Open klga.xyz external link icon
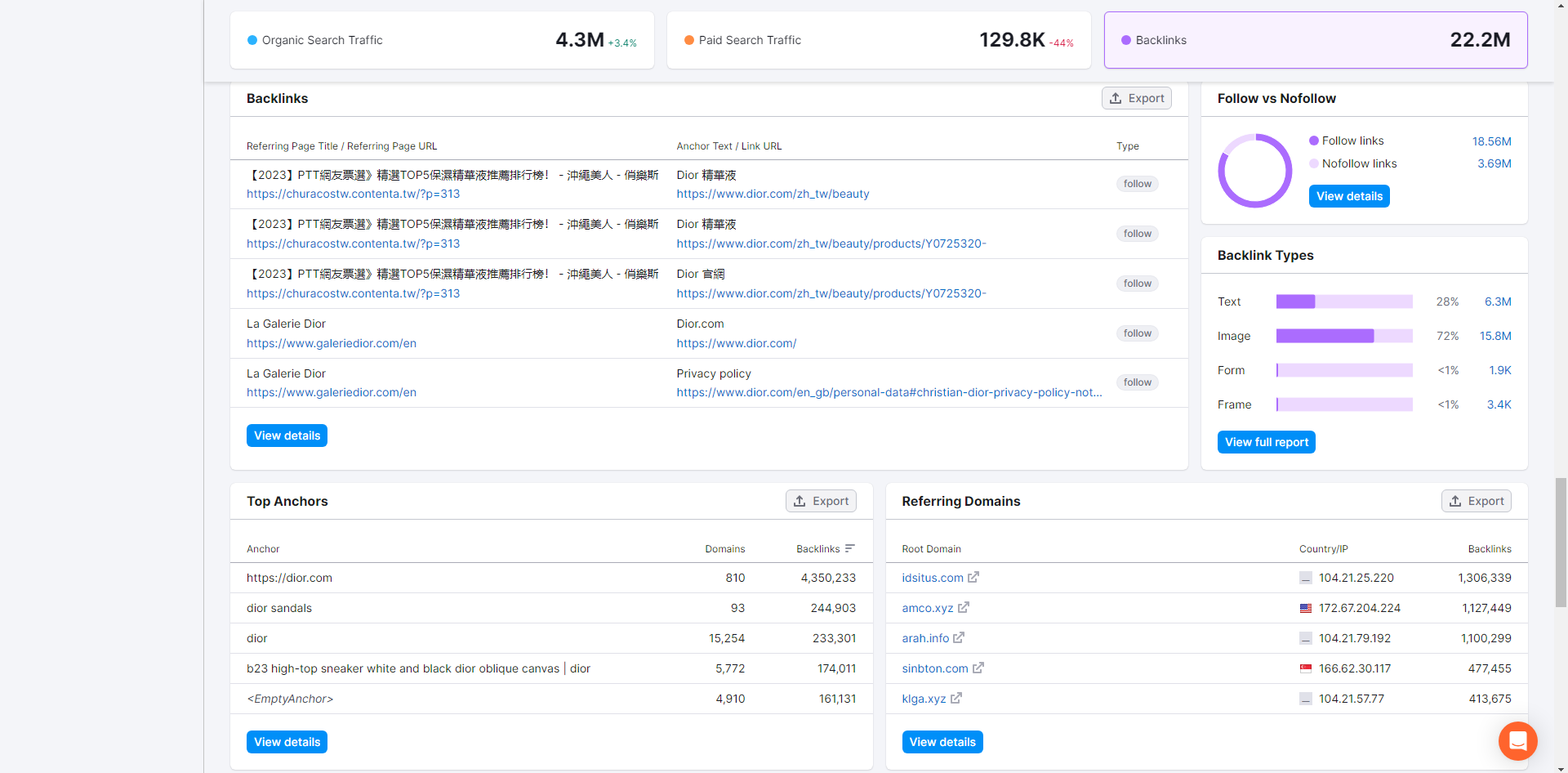This screenshot has width=1568, height=773. click(956, 698)
